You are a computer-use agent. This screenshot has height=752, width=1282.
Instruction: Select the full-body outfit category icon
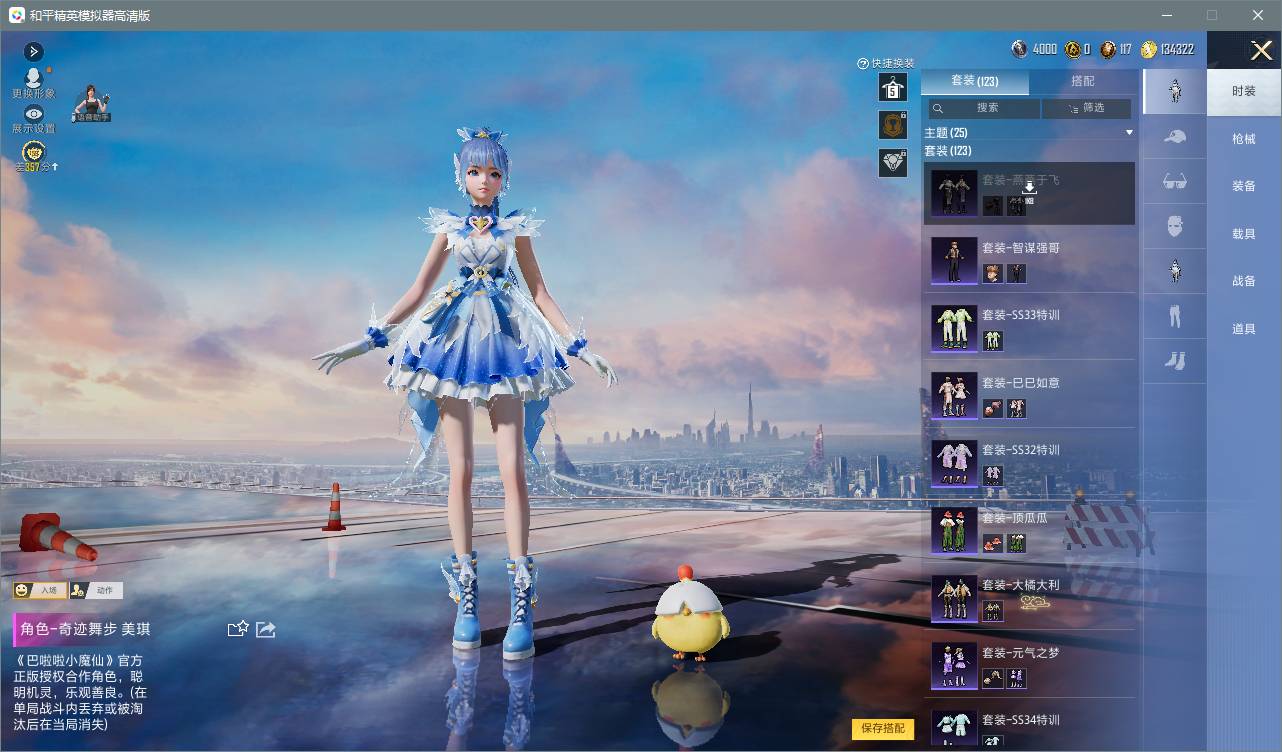click(1175, 91)
